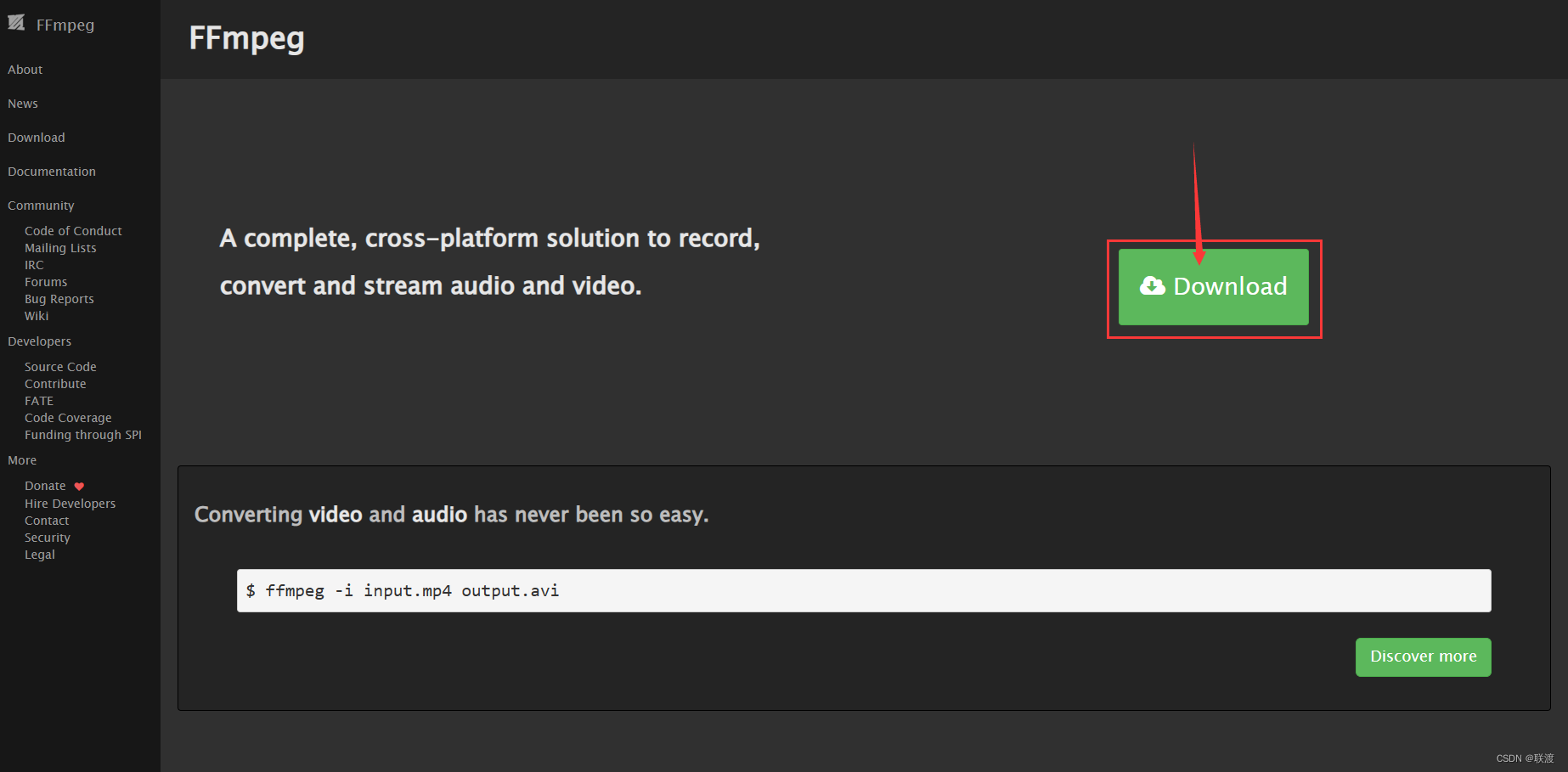1568x772 pixels.
Task: Click the large FFmpeg page heading
Action: pos(246,39)
